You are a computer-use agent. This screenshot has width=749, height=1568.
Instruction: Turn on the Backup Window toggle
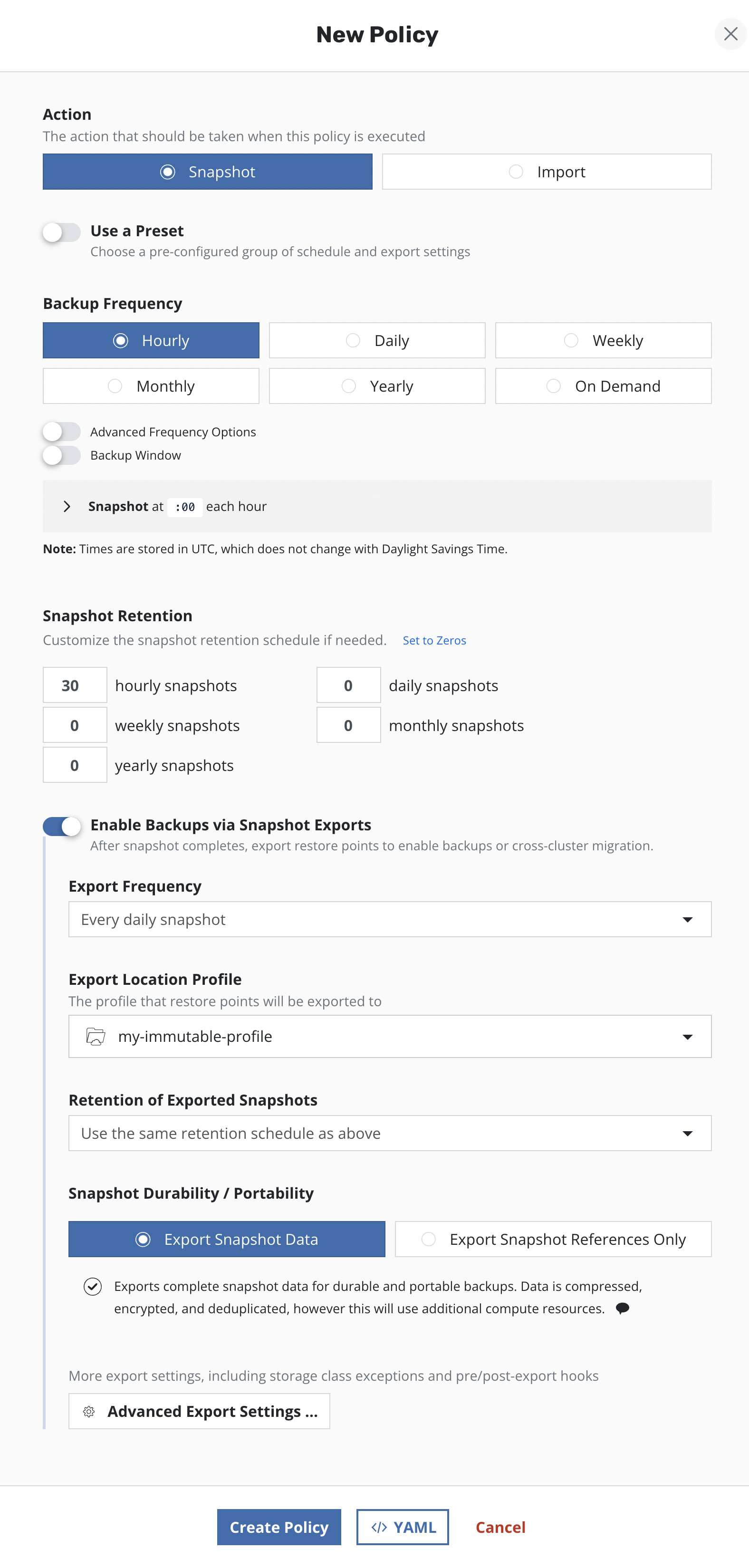click(61, 455)
